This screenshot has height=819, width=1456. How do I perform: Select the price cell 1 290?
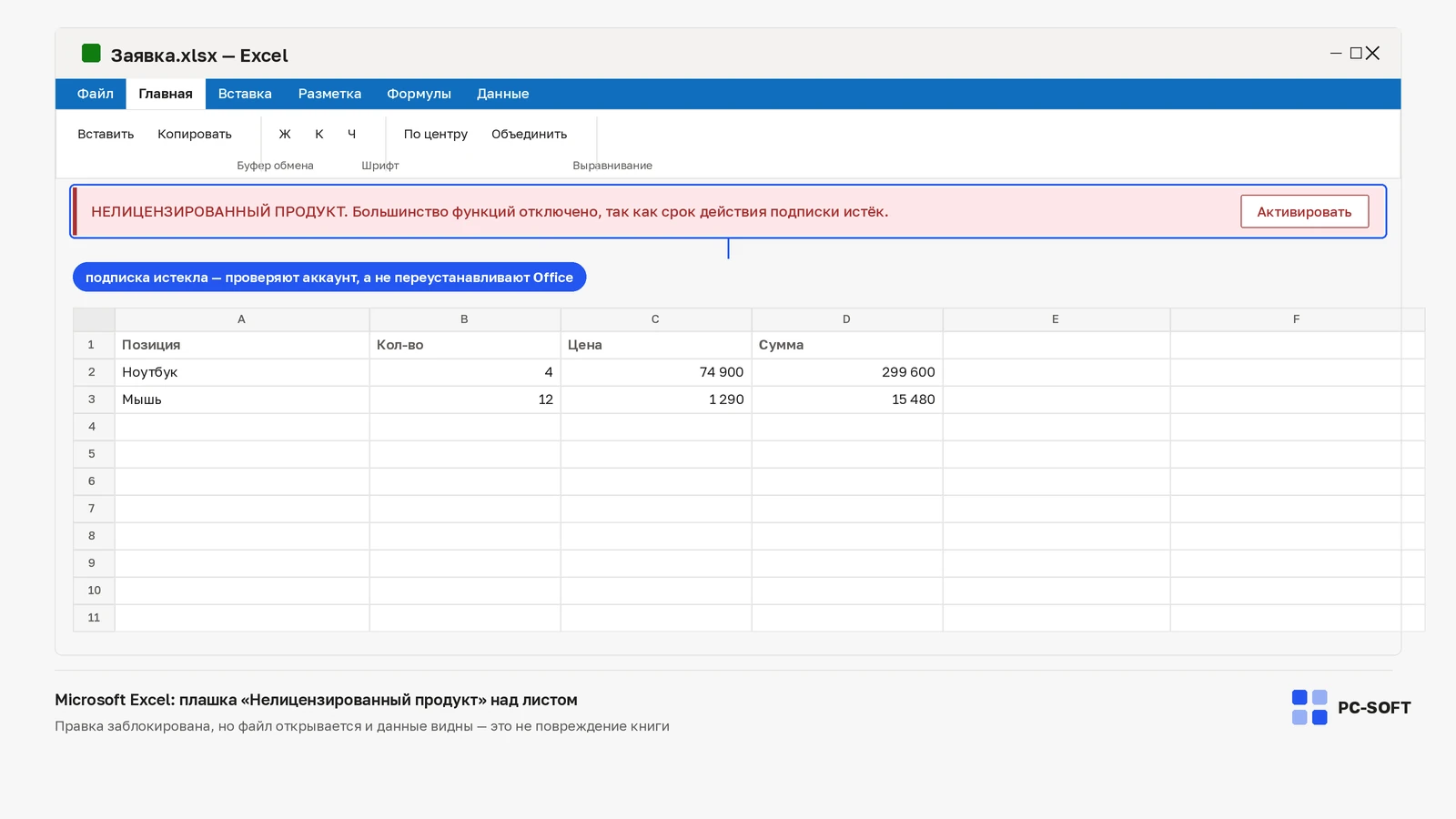click(x=656, y=399)
